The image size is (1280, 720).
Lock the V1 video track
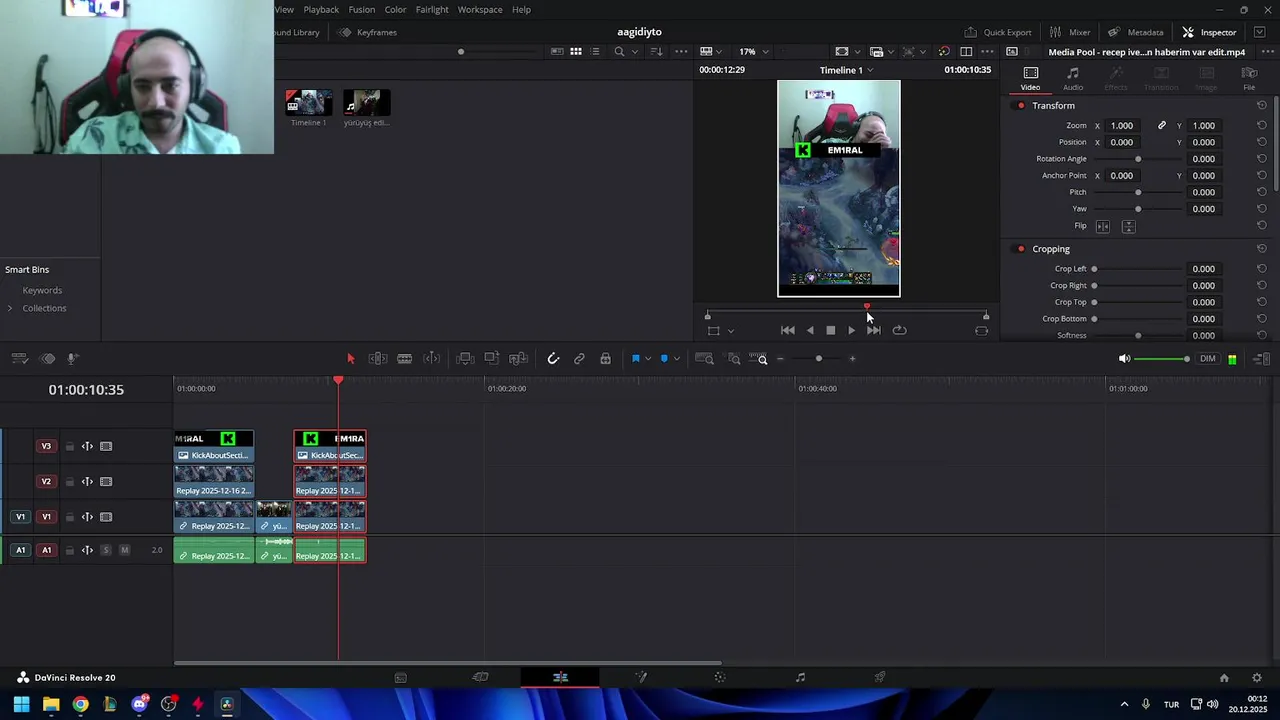point(69,517)
